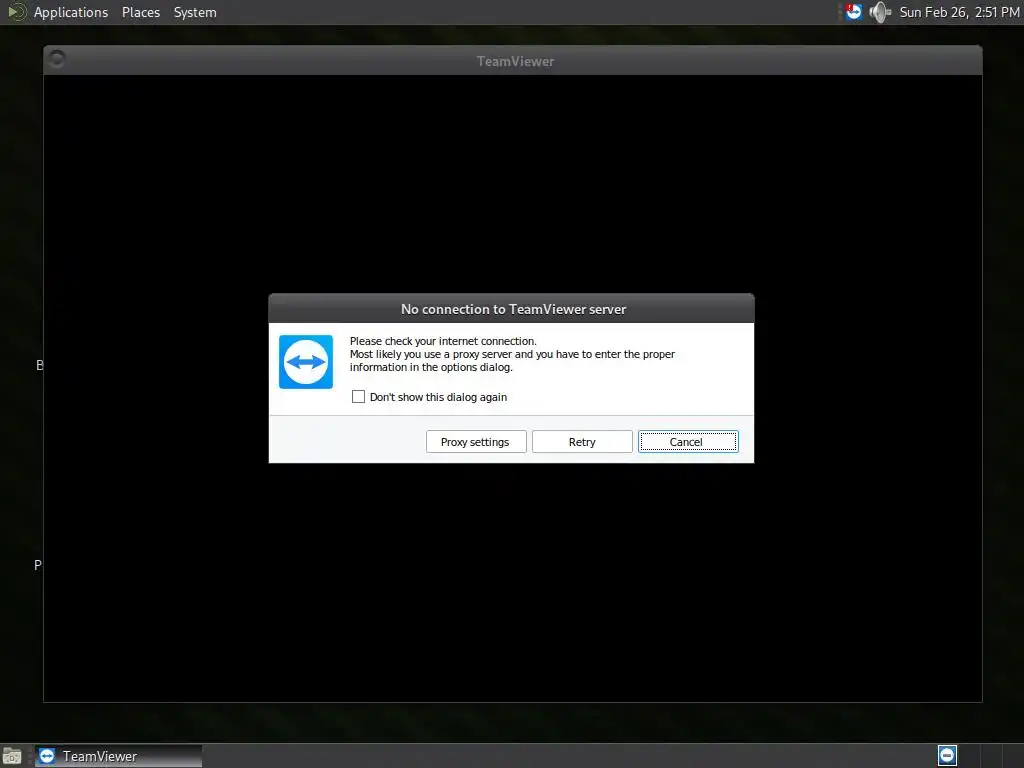The width and height of the screenshot is (1024, 768).
Task: Click the TeamViewer logo in dialog
Action: coord(306,362)
